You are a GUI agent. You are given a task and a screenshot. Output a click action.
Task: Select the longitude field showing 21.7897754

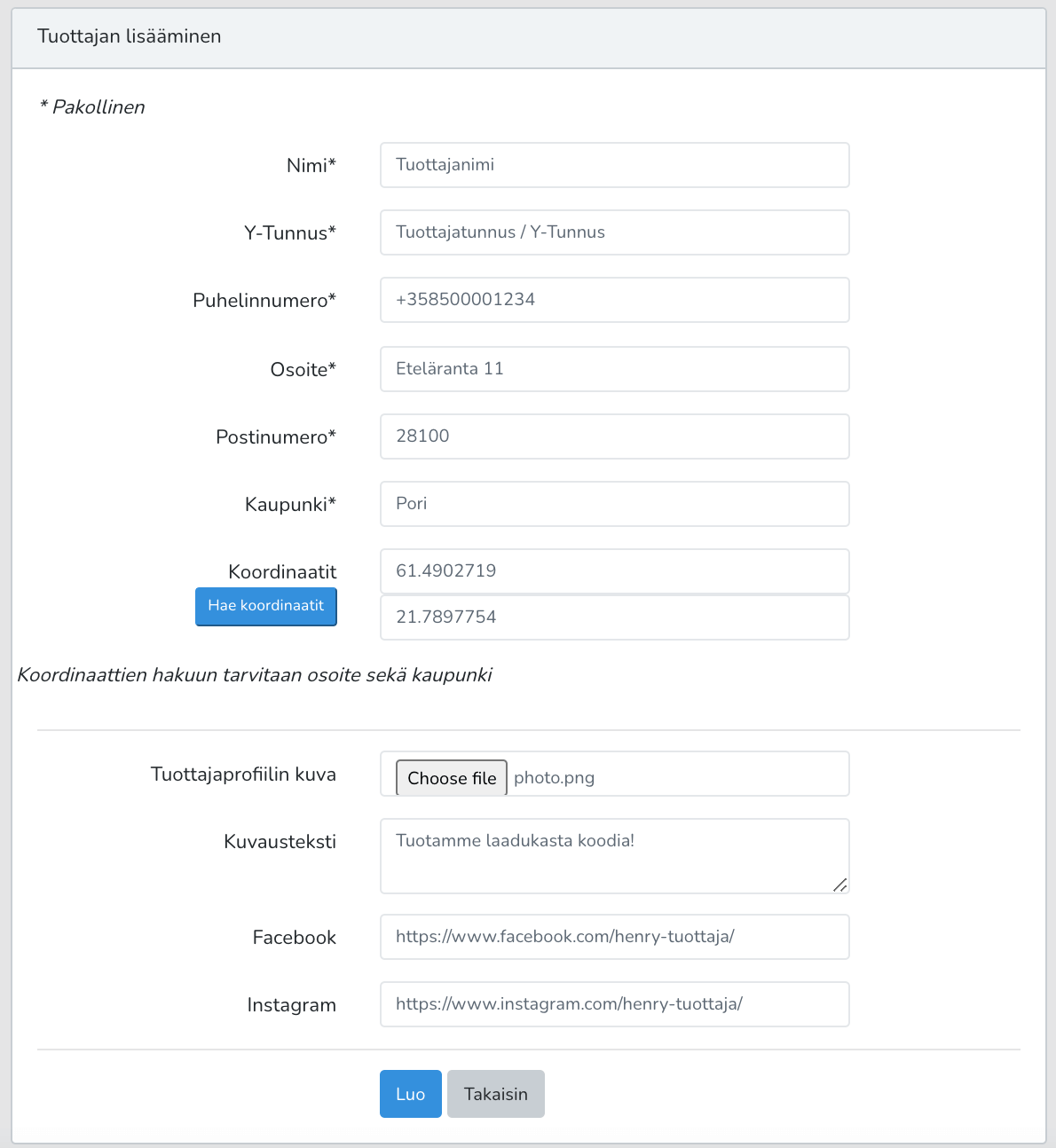614,617
